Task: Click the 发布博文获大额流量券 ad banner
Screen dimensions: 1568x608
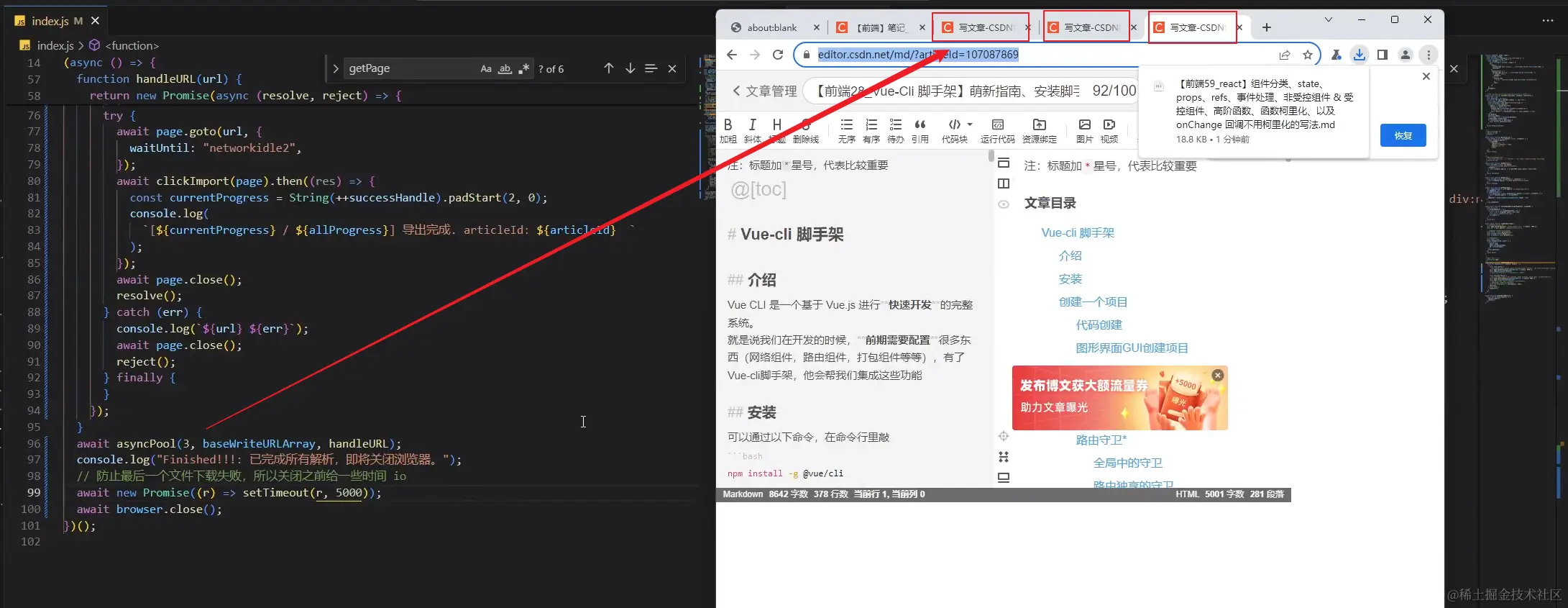Action: coord(1119,398)
